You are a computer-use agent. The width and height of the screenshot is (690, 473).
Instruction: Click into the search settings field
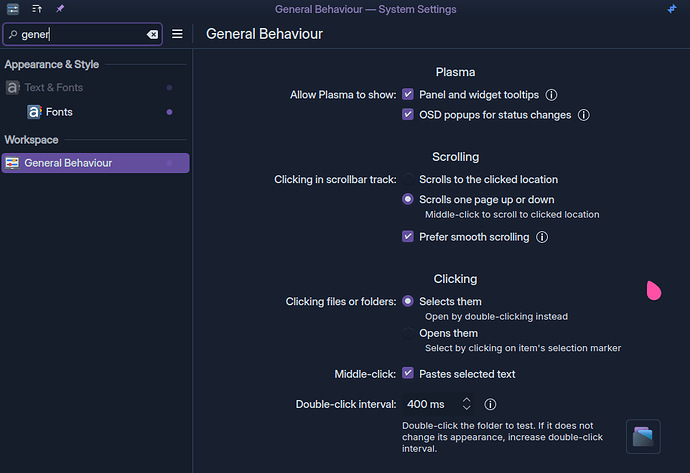(80, 34)
